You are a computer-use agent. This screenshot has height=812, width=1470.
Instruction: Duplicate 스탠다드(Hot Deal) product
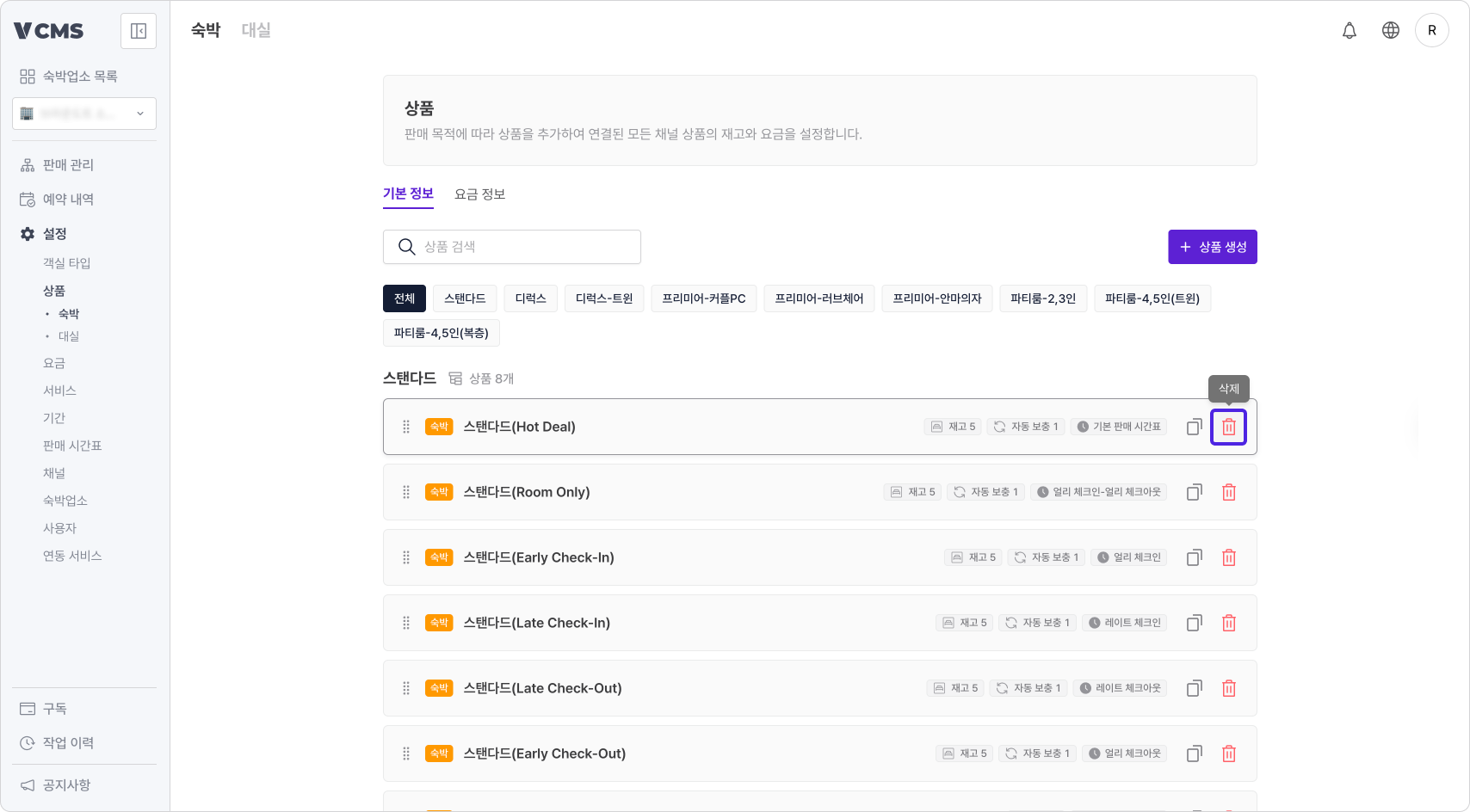tap(1195, 427)
